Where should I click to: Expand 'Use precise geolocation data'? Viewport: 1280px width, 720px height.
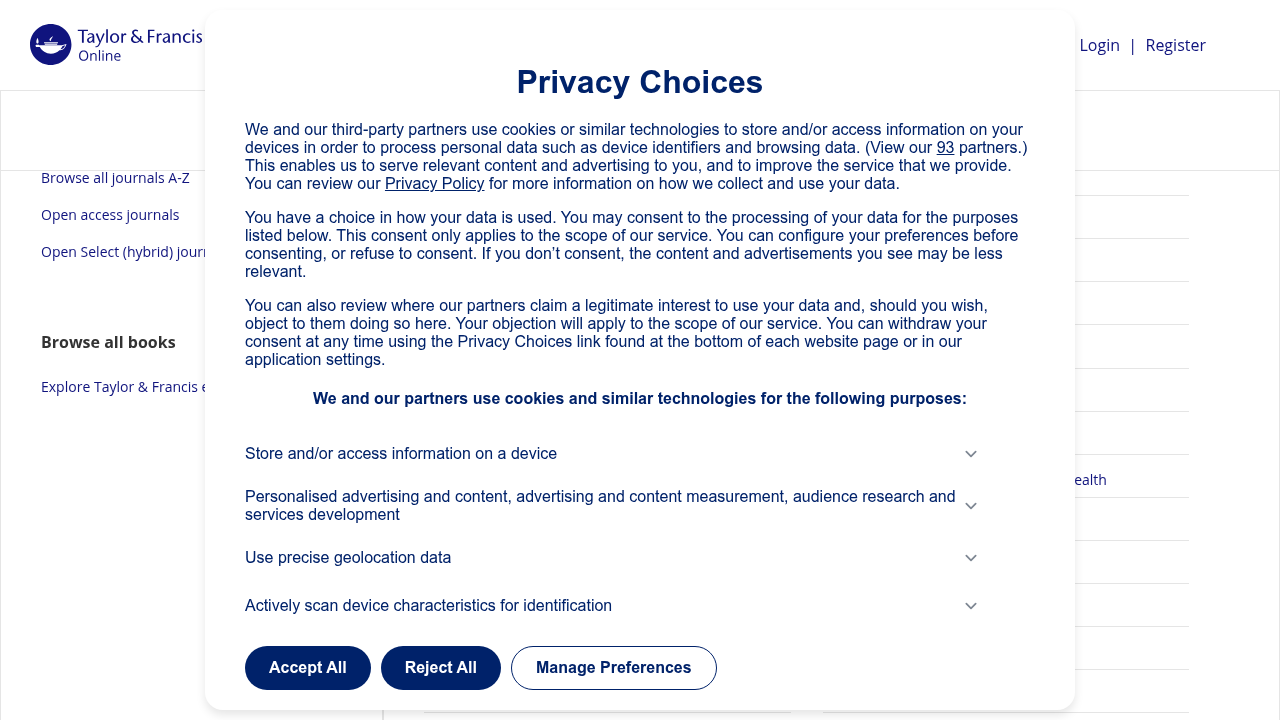coord(970,558)
